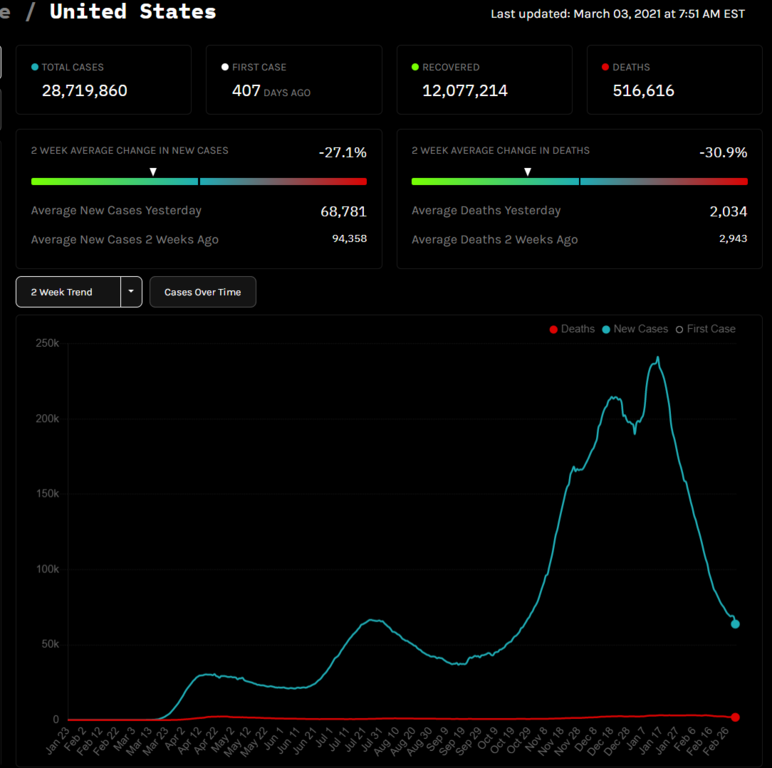The height and width of the screenshot is (768, 772).
Task: Click the peak of the New Cases curve
Action: click(x=657, y=358)
